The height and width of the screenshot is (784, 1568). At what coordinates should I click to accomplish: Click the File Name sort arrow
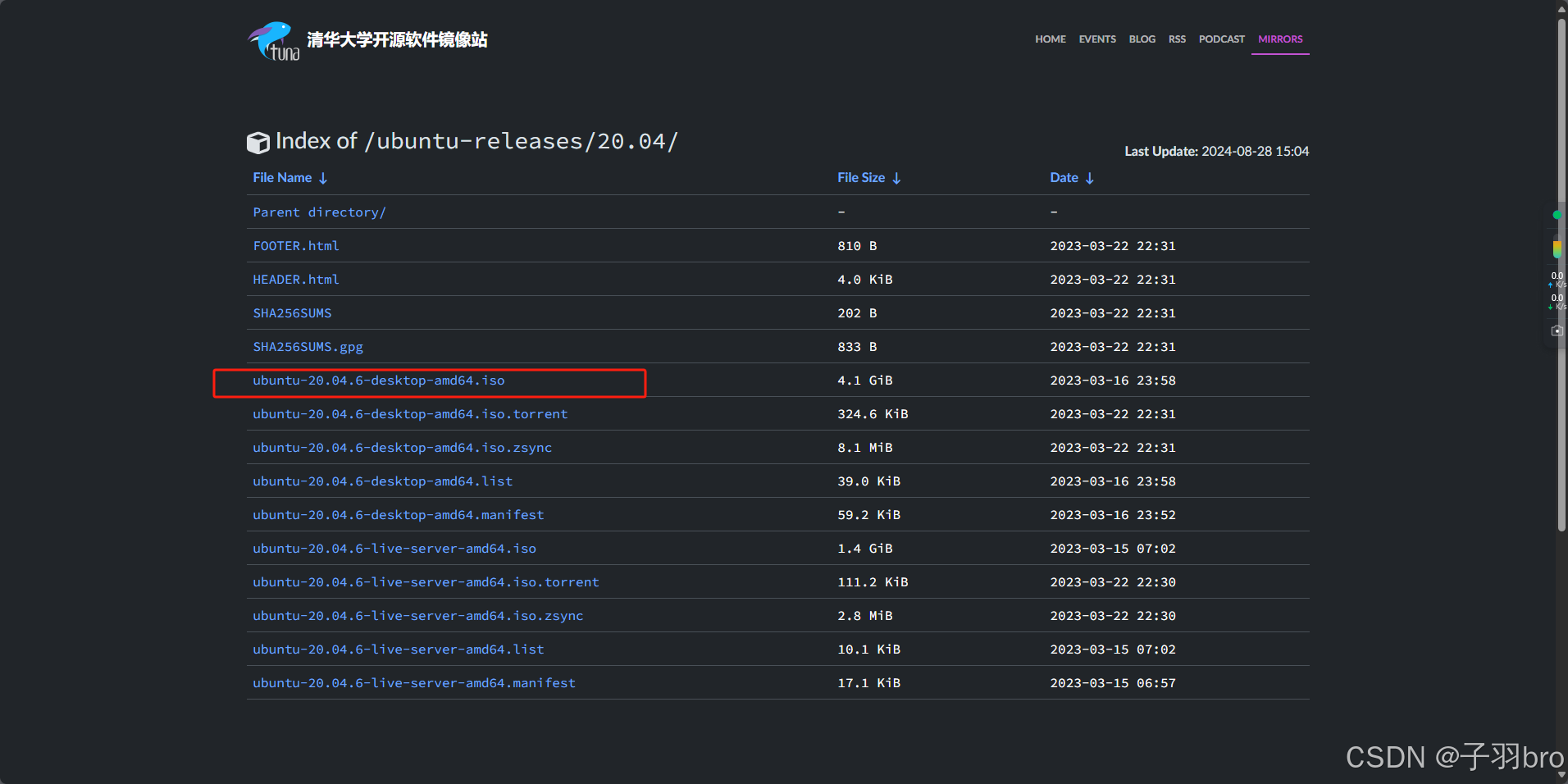pos(323,178)
